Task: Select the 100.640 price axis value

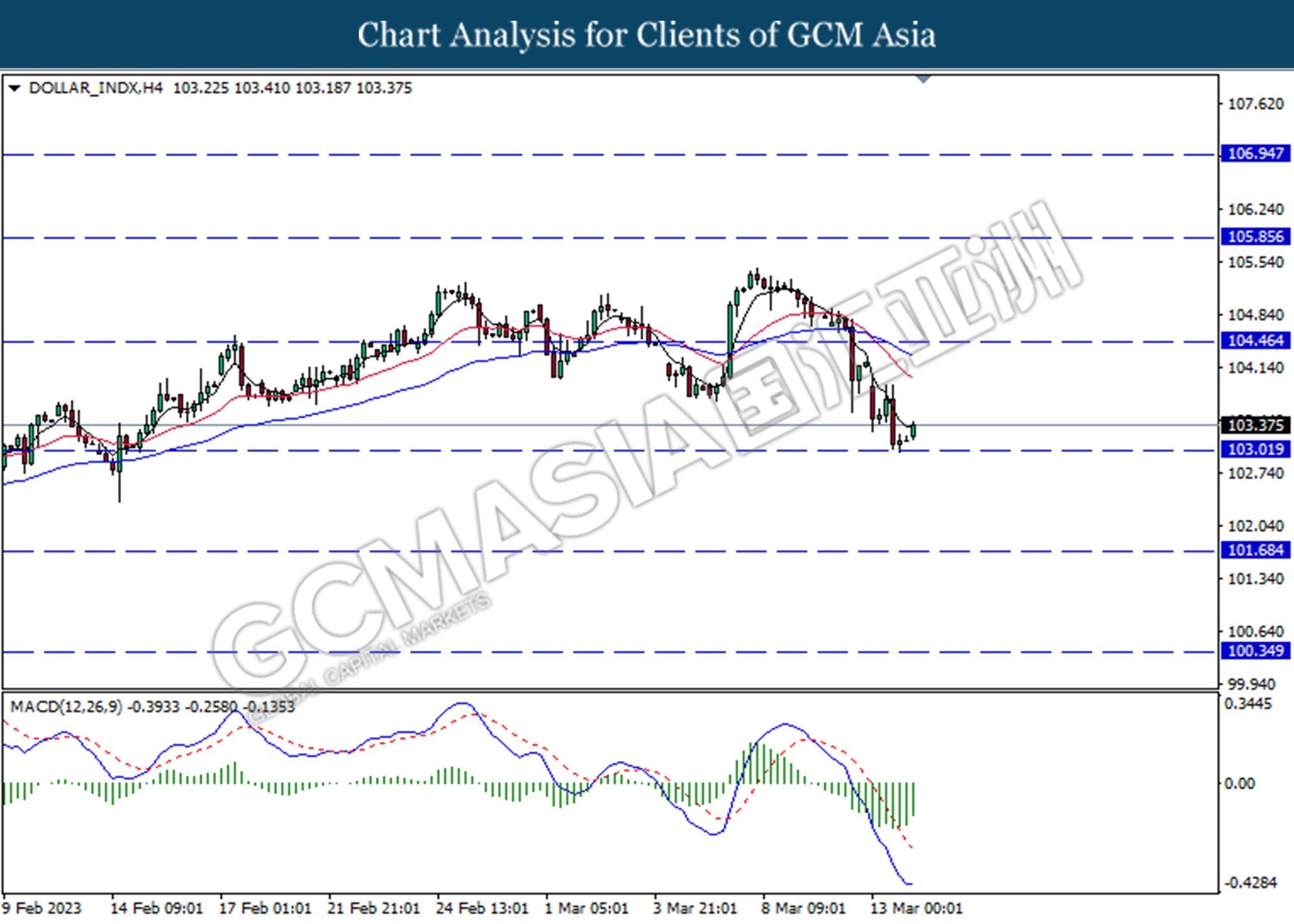Action: (1255, 631)
